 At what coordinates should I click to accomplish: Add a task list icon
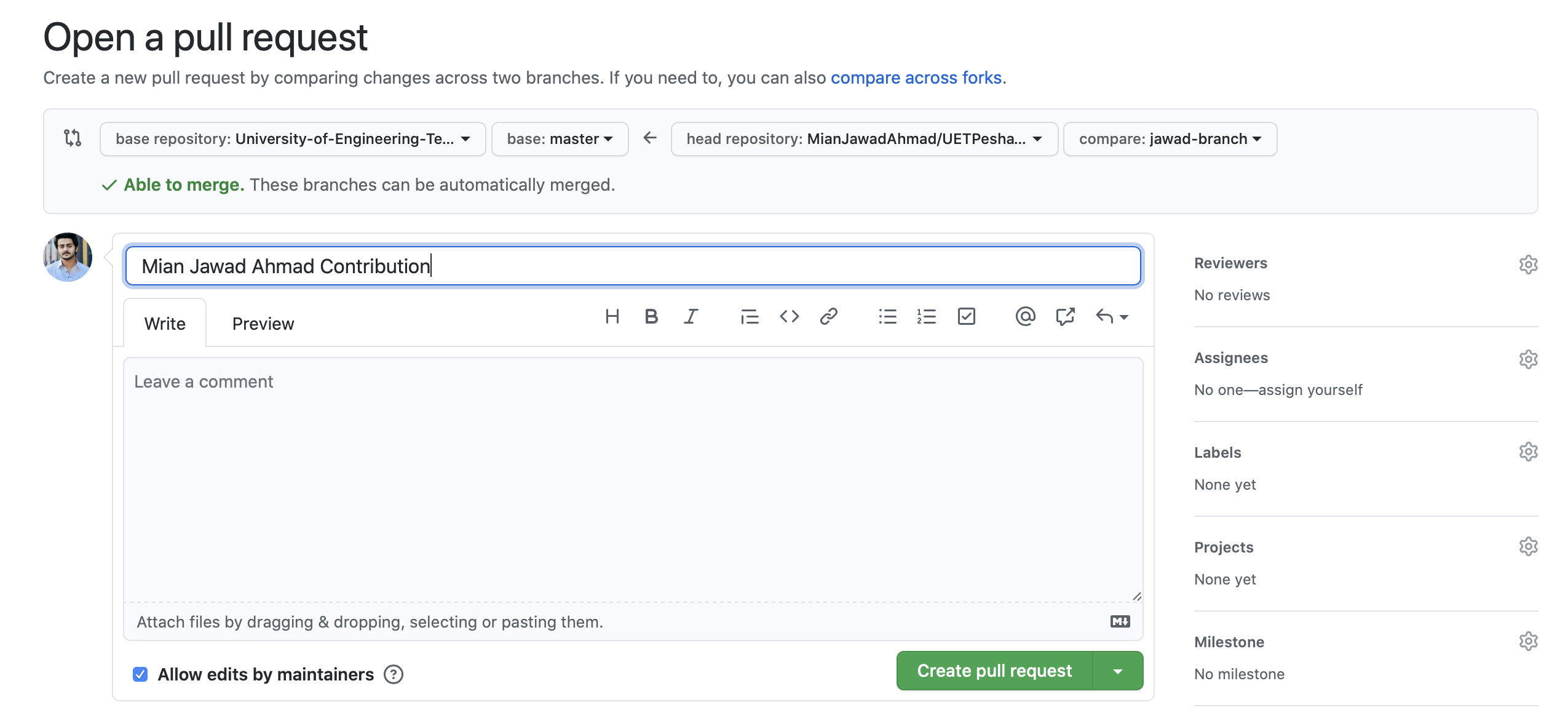pyautogui.click(x=966, y=317)
